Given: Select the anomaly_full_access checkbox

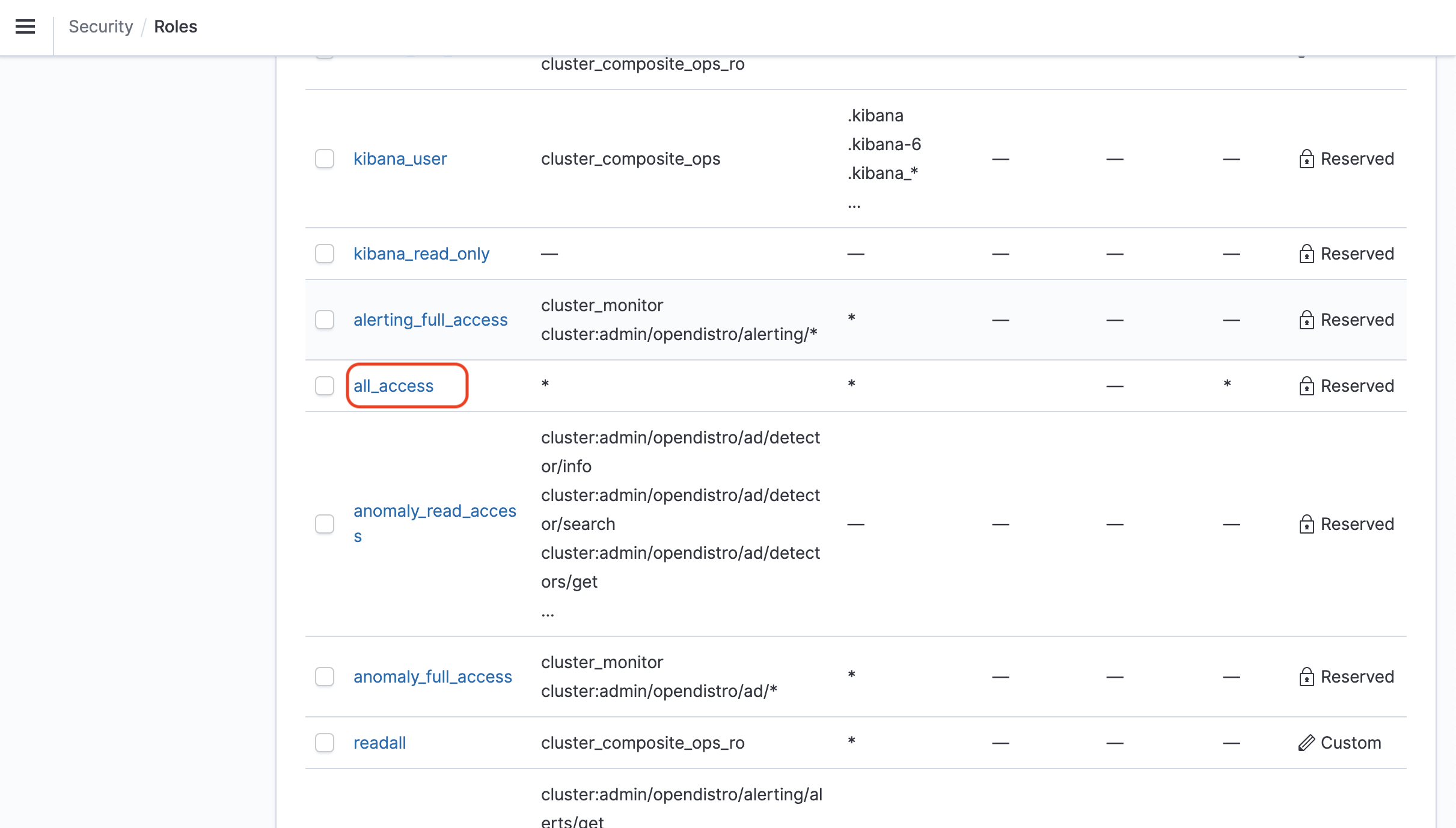Looking at the screenshot, I should [325, 677].
